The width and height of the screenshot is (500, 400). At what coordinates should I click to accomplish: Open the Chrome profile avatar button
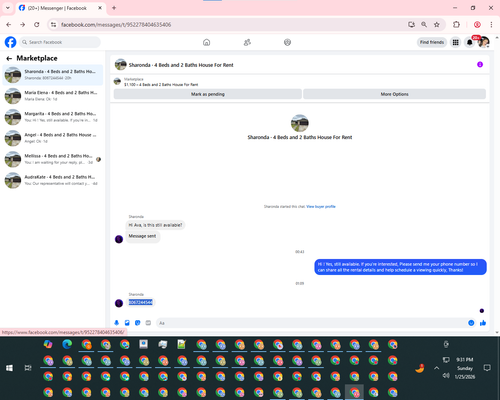(477, 25)
